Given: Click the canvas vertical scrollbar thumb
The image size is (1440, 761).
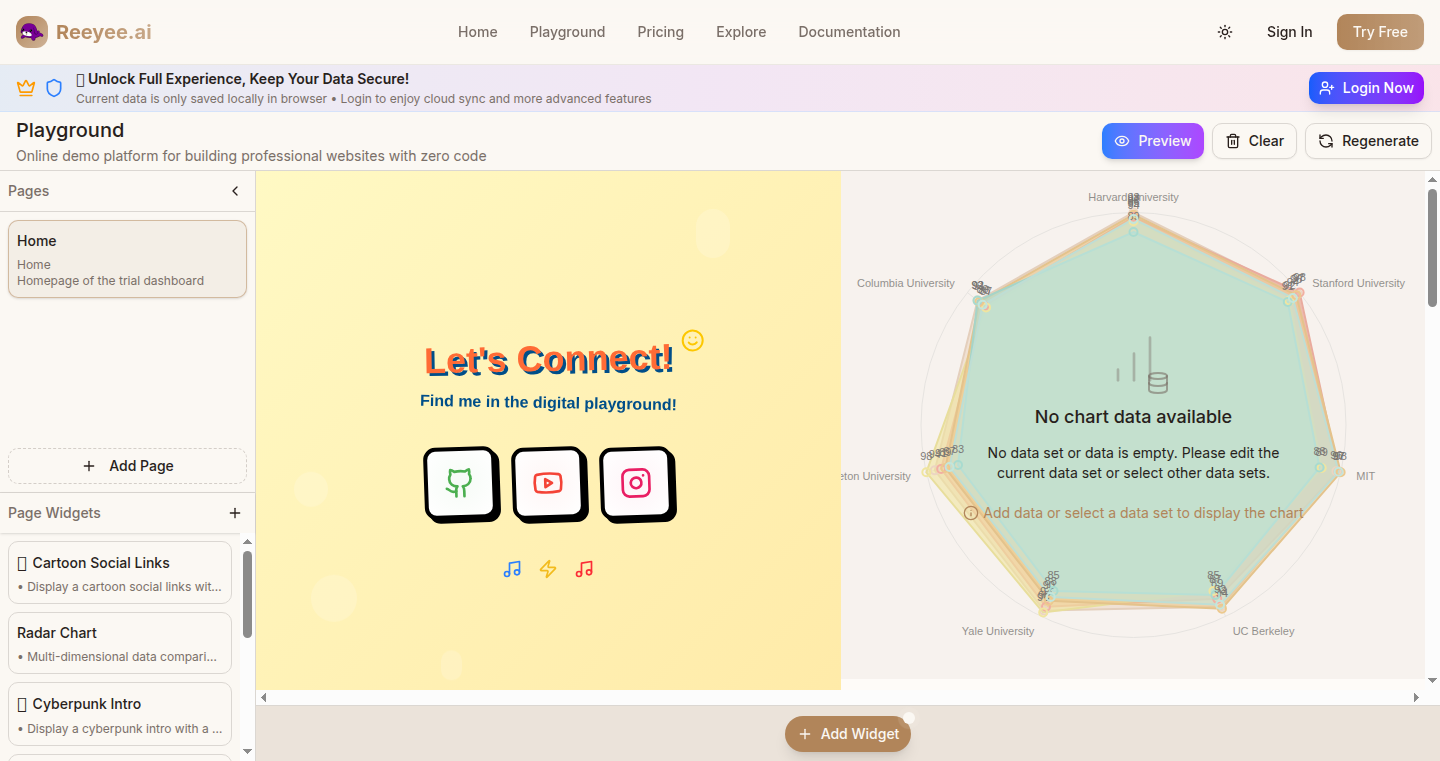Looking at the screenshot, I should [x=1432, y=247].
